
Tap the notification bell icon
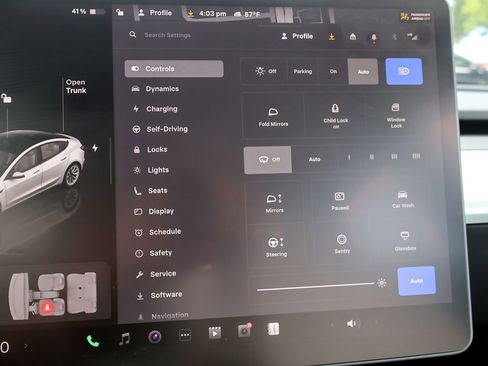click(x=374, y=38)
